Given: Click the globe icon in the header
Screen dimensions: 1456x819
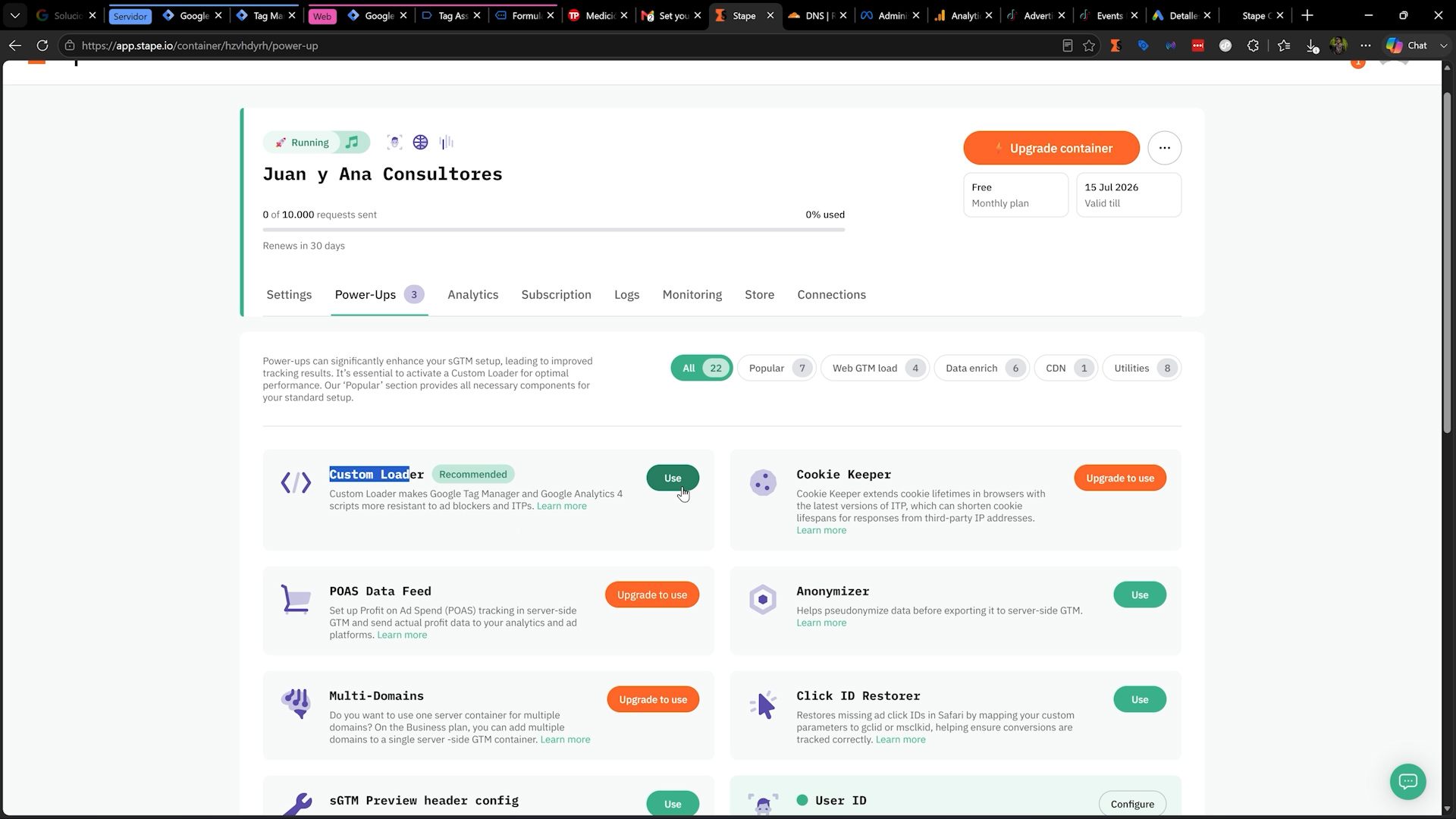Looking at the screenshot, I should point(420,142).
